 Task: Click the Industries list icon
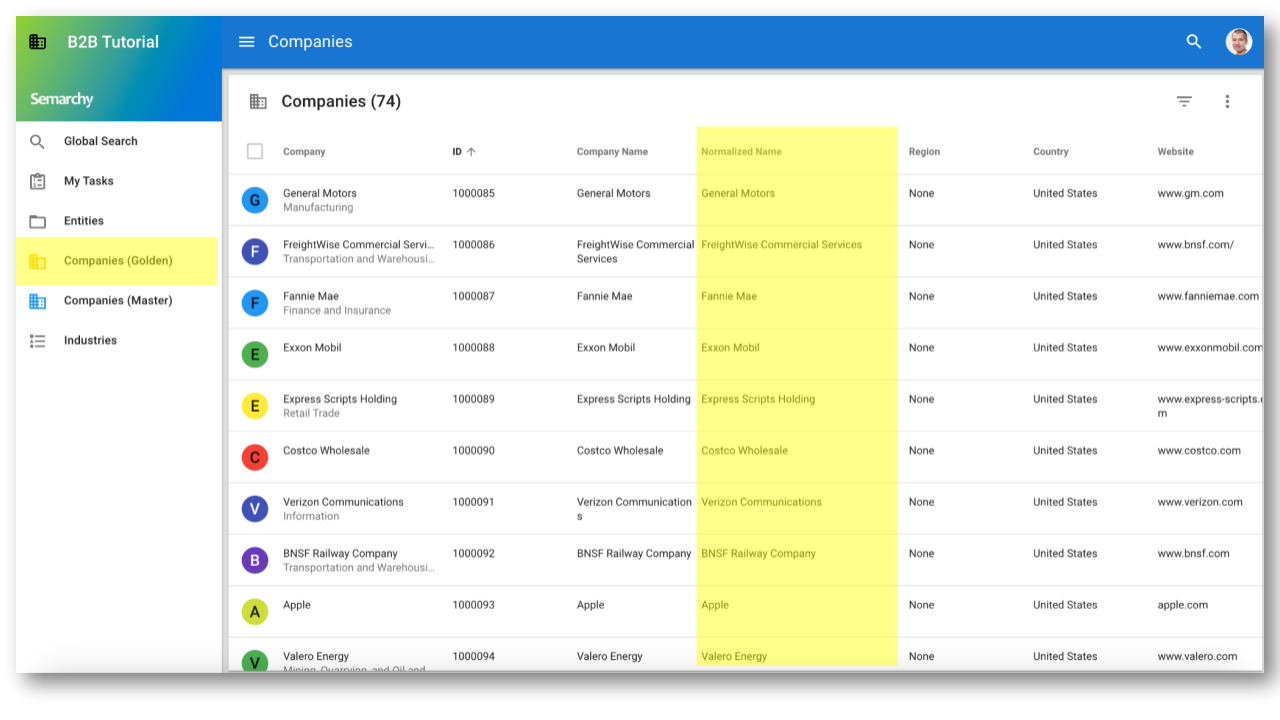coord(37,341)
